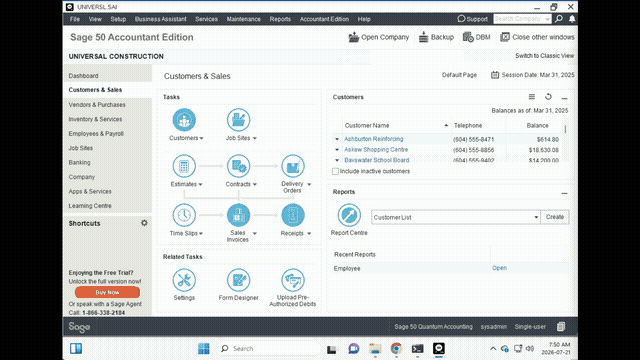Open the Setup menu
640x360 pixels.
[118, 19]
